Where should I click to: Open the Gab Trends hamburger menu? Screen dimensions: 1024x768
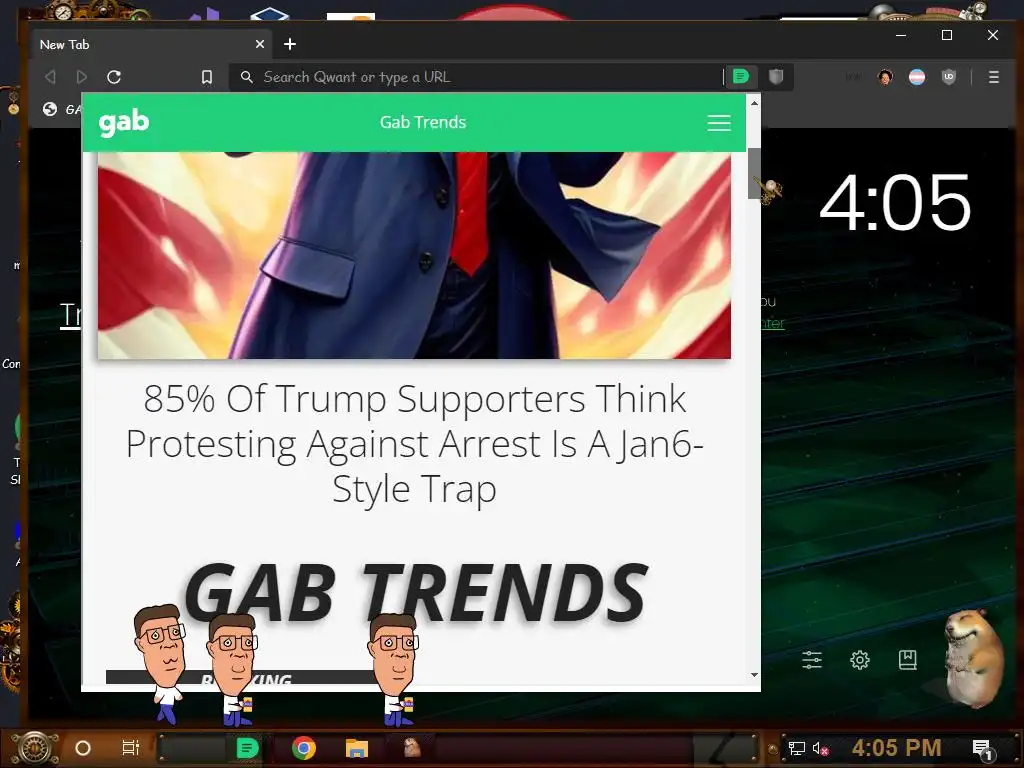718,123
